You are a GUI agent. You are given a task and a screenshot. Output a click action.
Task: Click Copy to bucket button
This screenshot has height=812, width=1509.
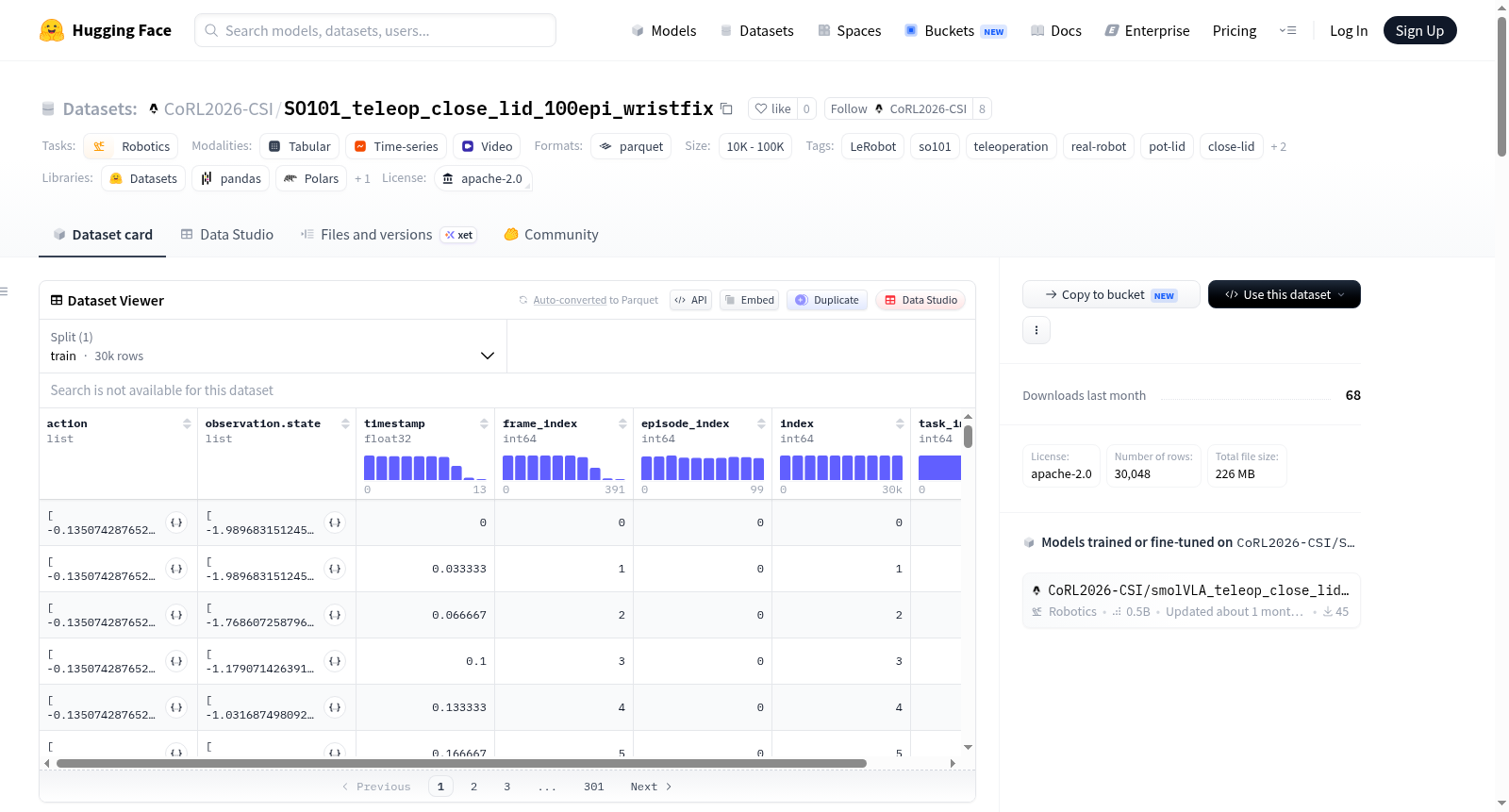tap(1111, 294)
